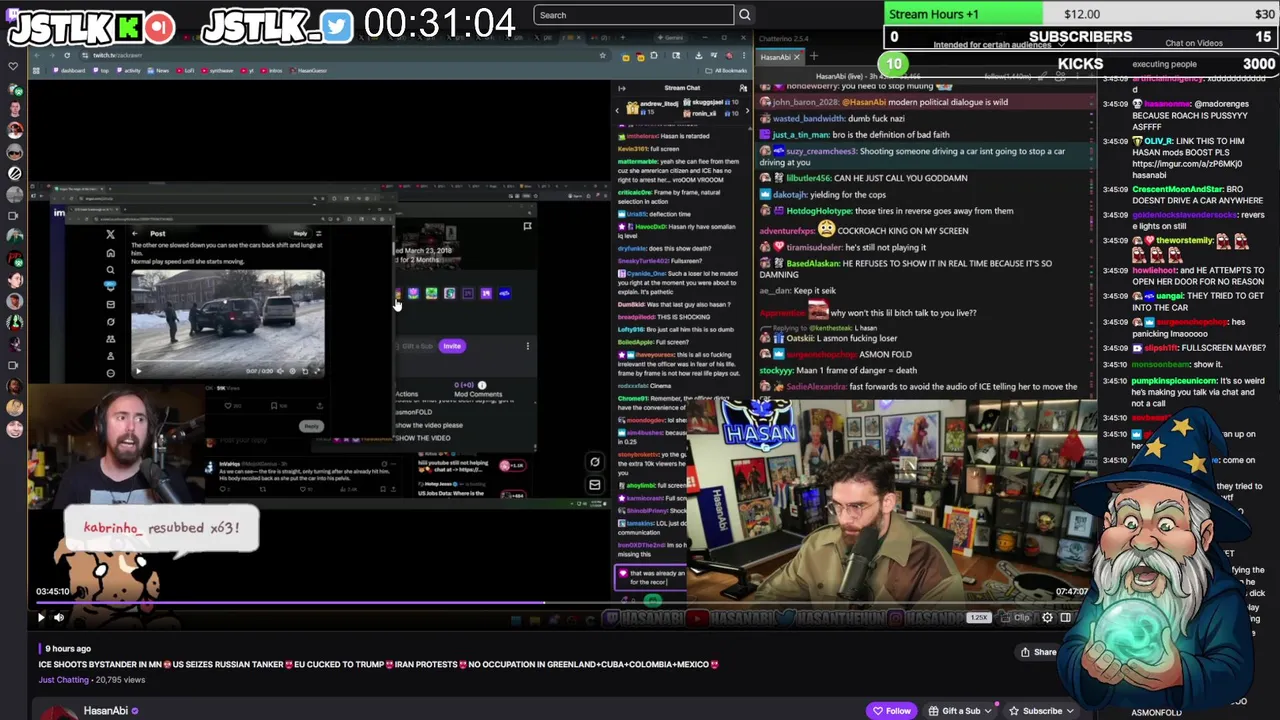
Task: Open Grok icon in the X sidebar
Action: click(110, 322)
